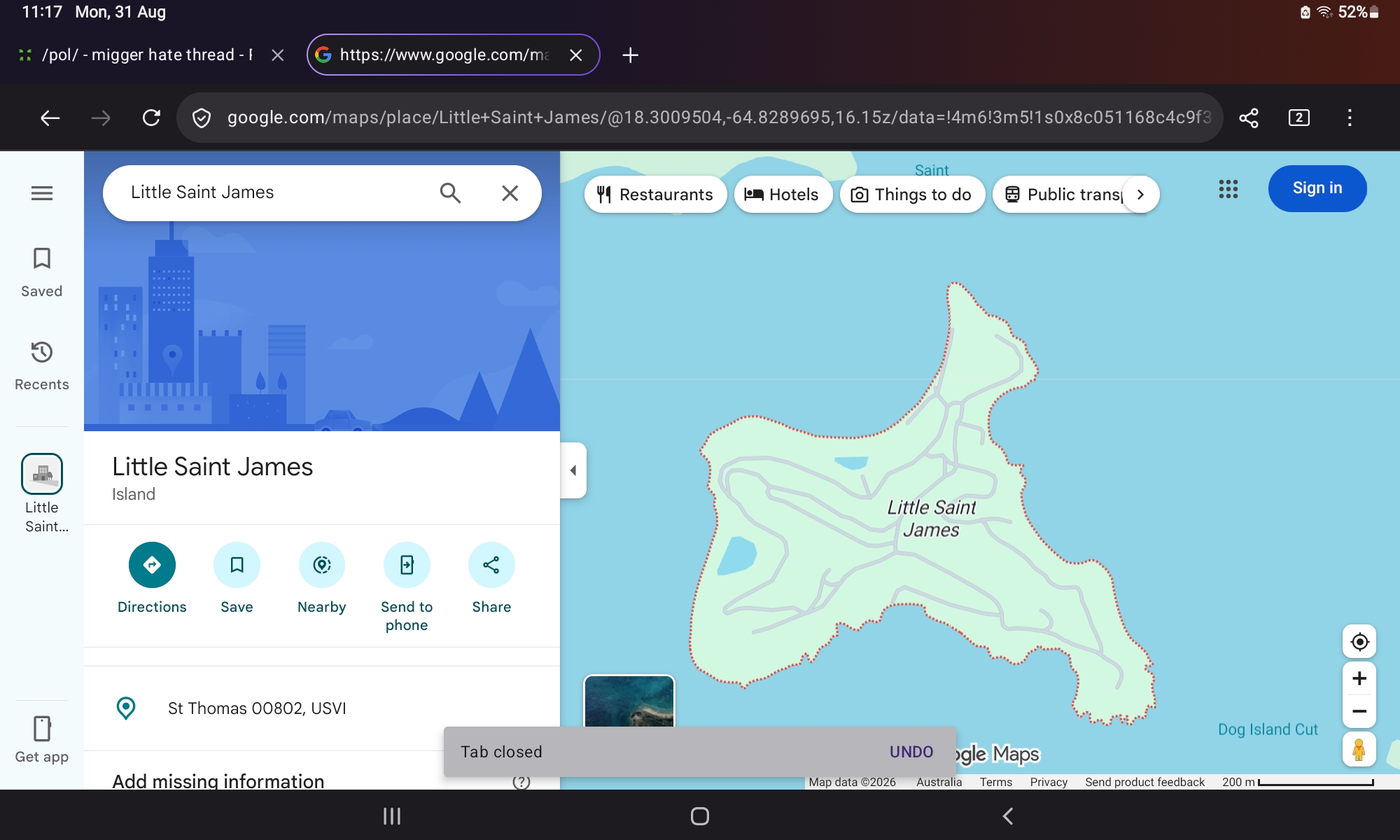
Task: View site security shield info
Action: [202, 118]
